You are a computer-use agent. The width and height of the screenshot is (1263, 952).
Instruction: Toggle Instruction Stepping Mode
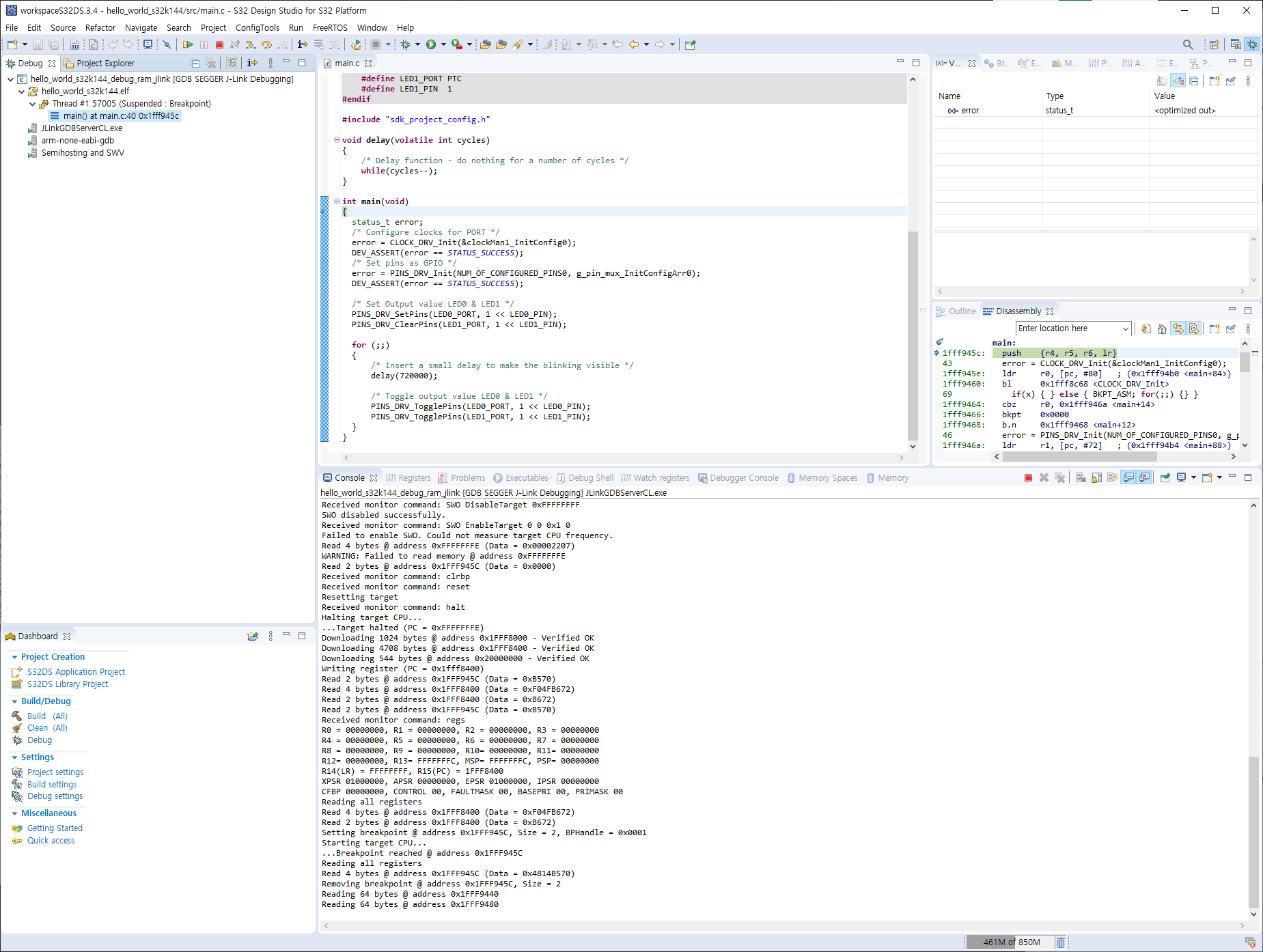click(x=303, y=44)
